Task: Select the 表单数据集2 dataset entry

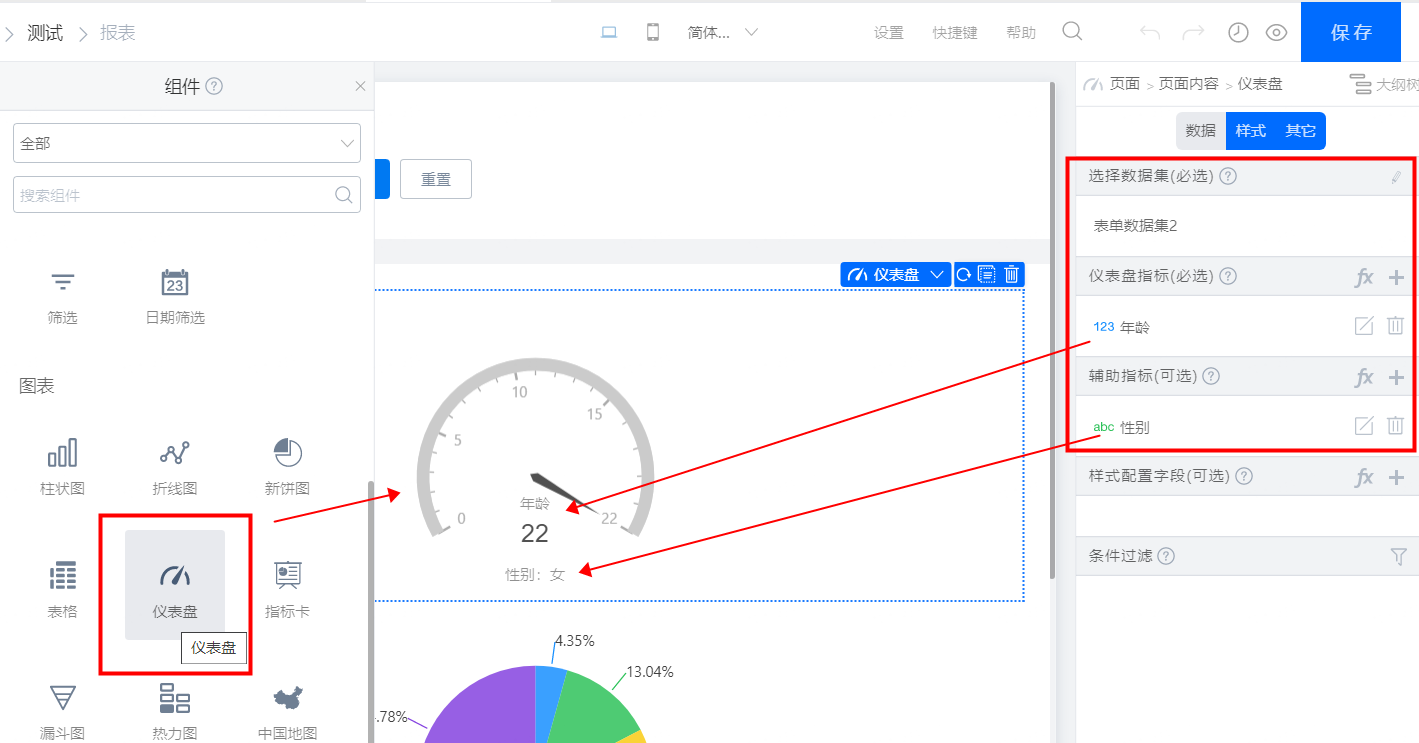Action: coord(1136,226)
